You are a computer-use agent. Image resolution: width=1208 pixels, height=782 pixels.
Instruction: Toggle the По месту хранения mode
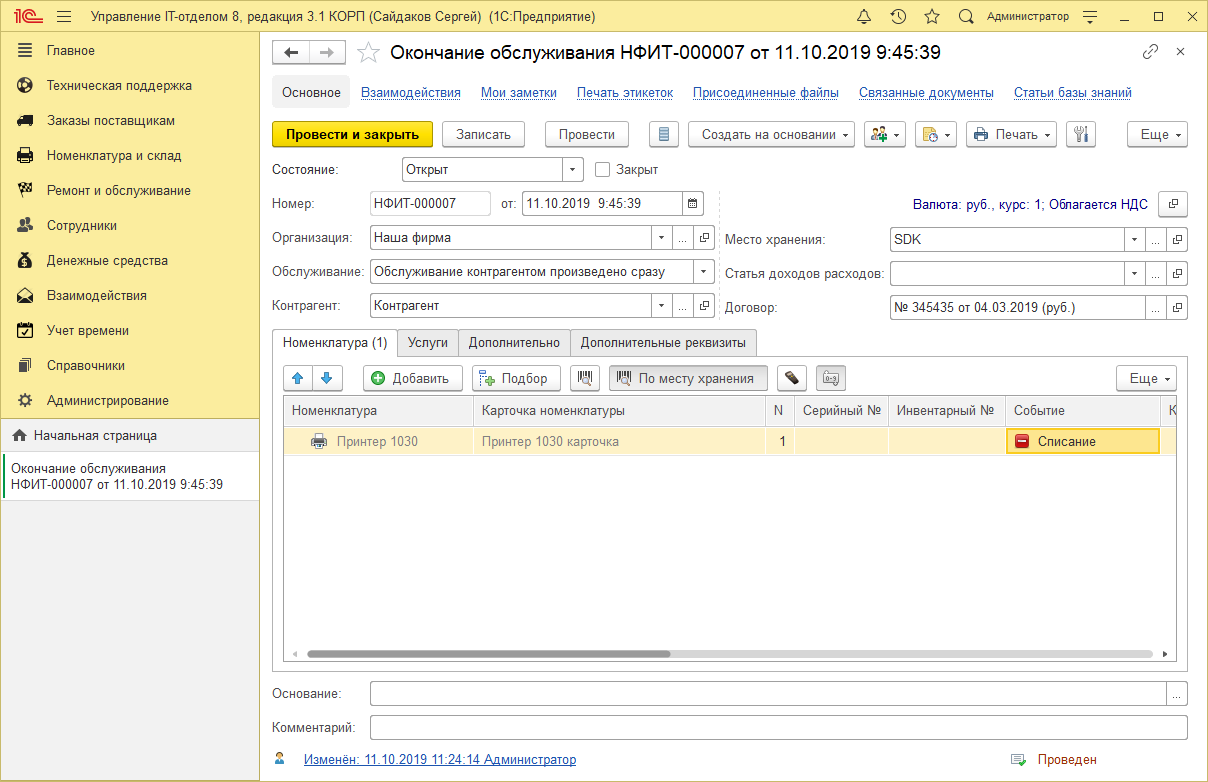click(x=688, y=378)
